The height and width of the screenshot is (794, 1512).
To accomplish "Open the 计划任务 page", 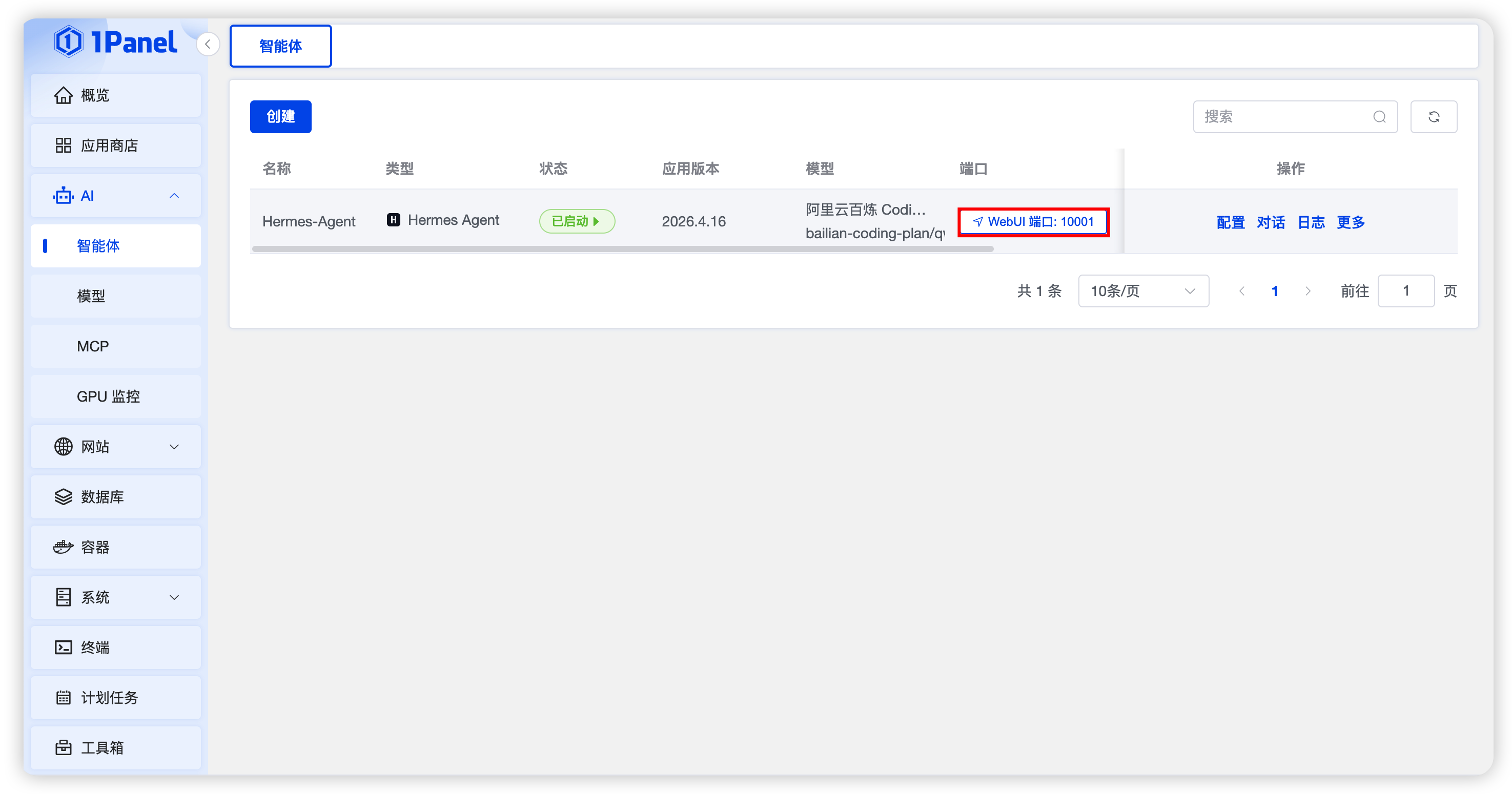I will [116, 698].
